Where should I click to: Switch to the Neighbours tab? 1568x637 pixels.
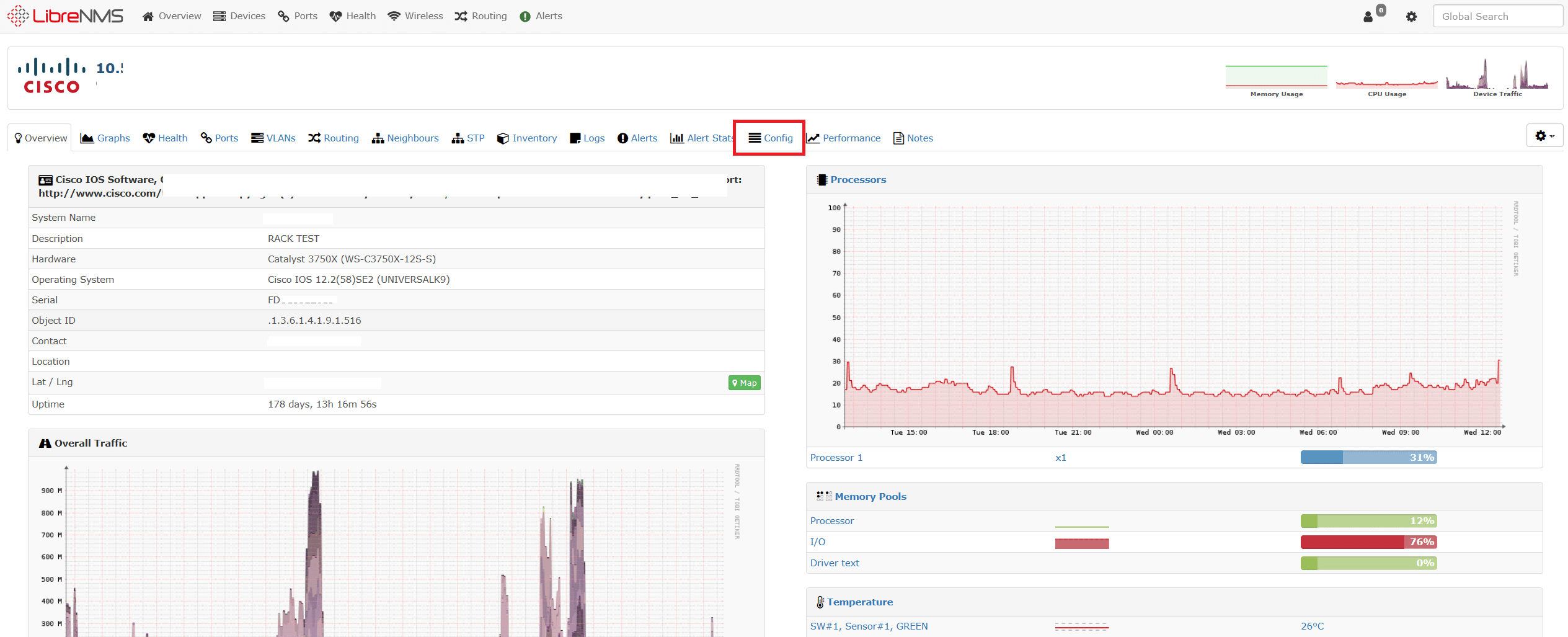click(x=405, y=138)
